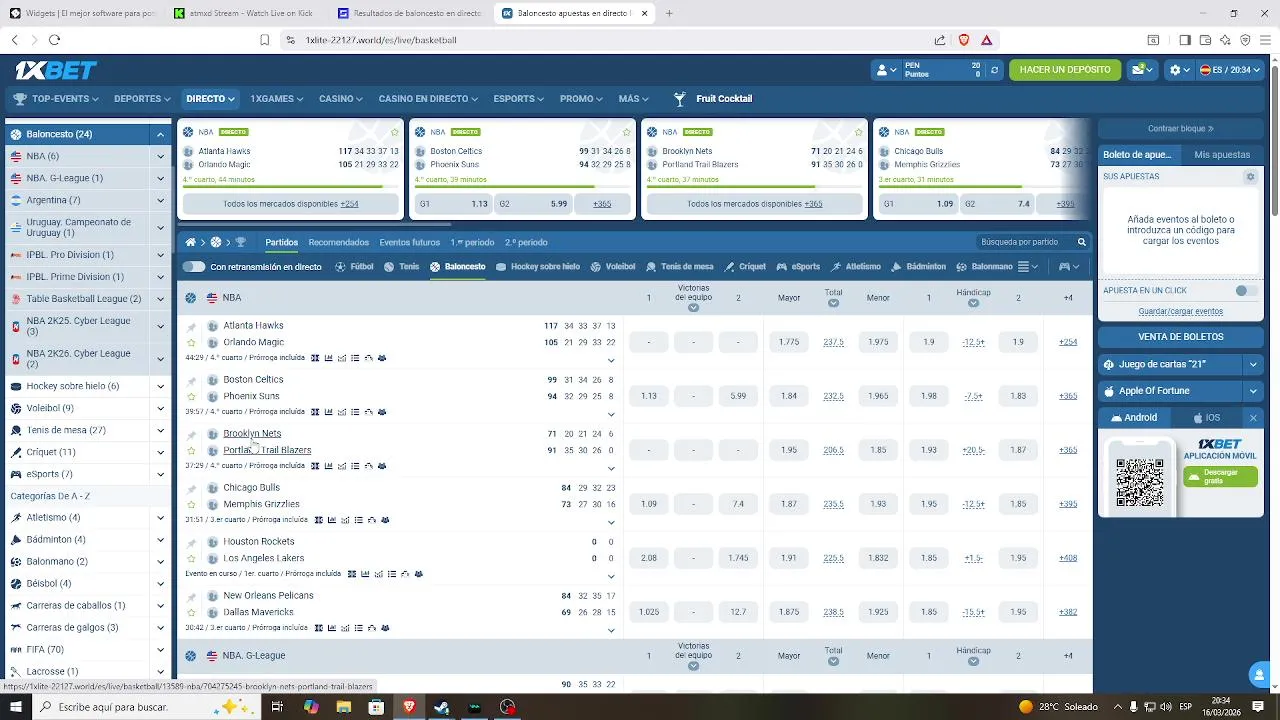This screenshot has height=720, width=1280.
Task: Favorite the Atlanta Hawks vs Orlando Magic match
Action: (192, 342)
